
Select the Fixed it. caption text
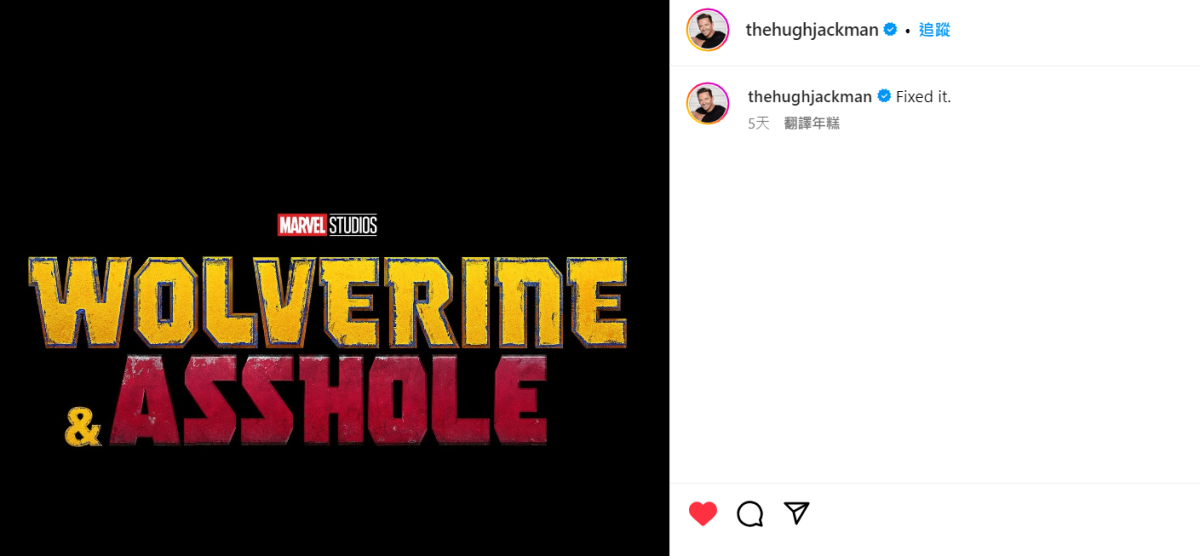[x=924, y=97]
